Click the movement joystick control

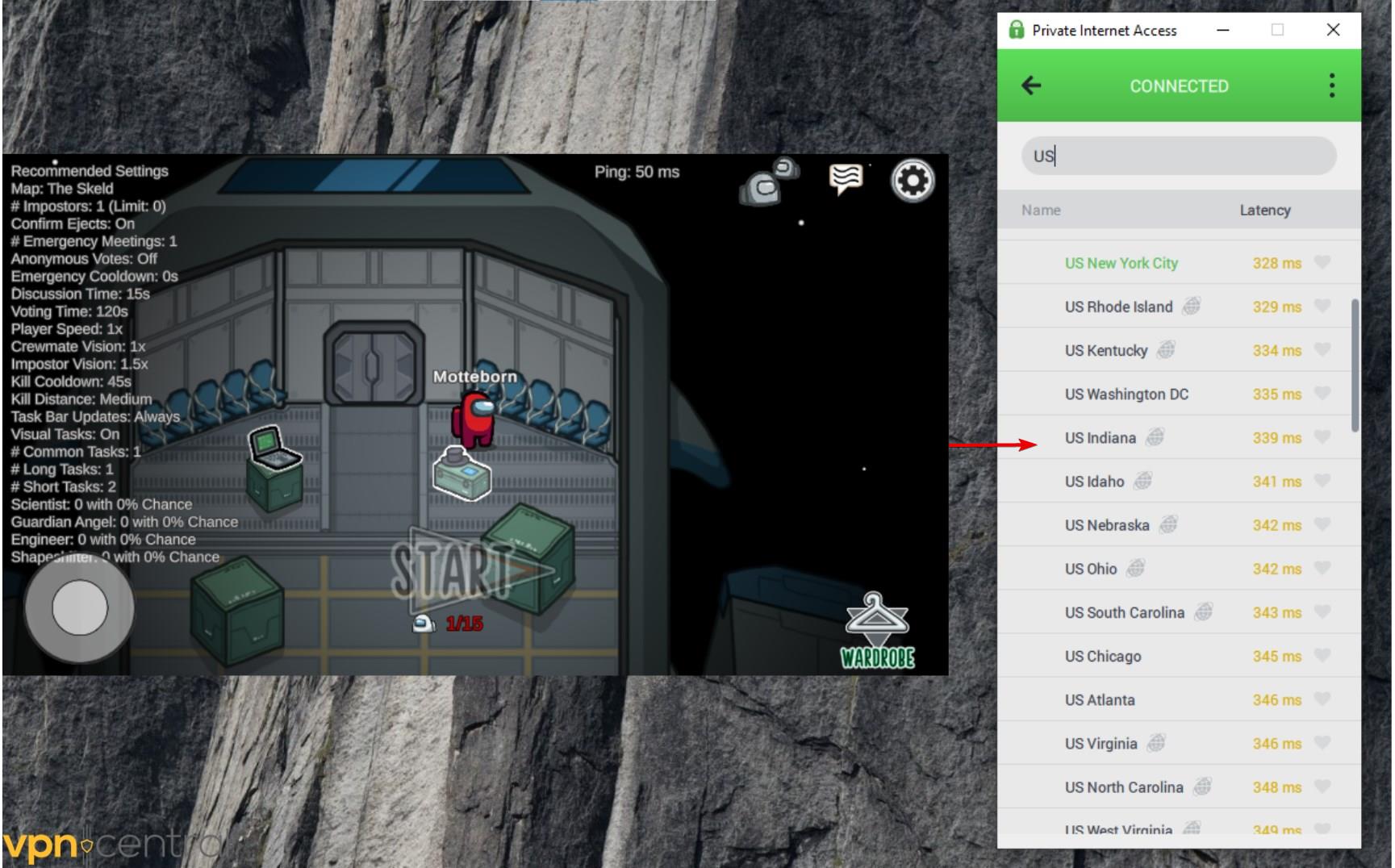tap(79, 607)
